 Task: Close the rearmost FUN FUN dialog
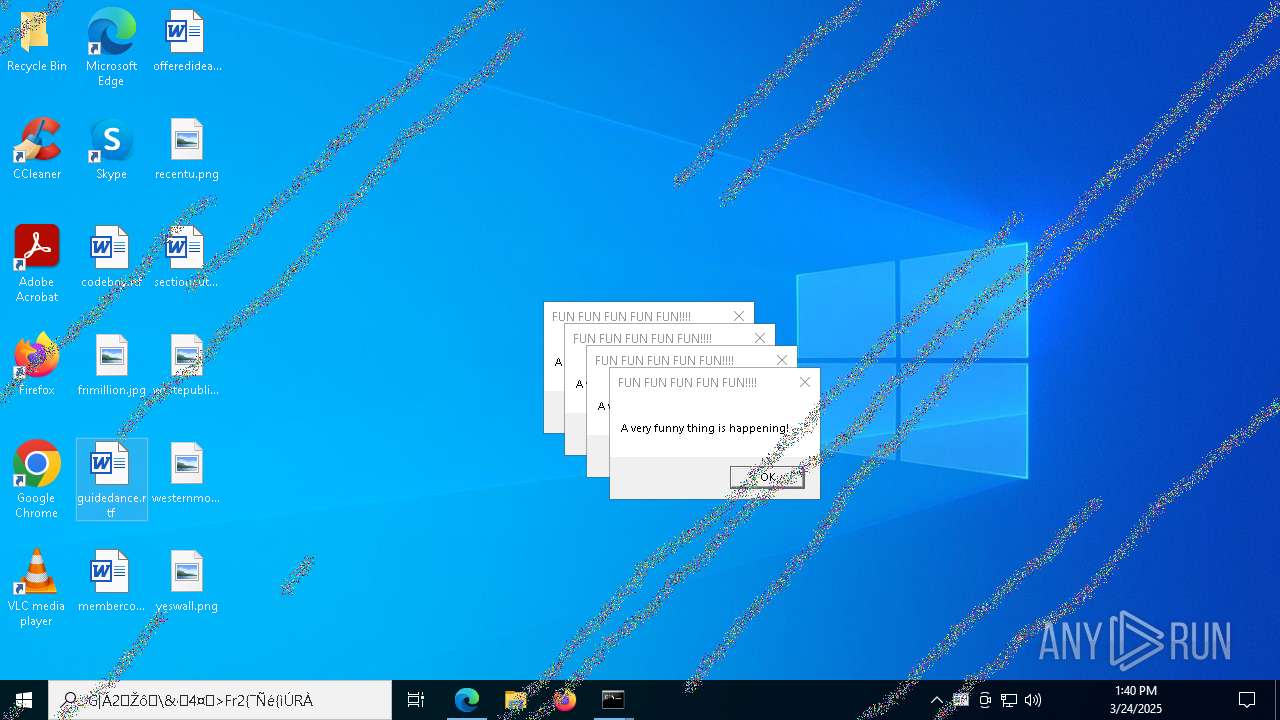click(739, 316)
